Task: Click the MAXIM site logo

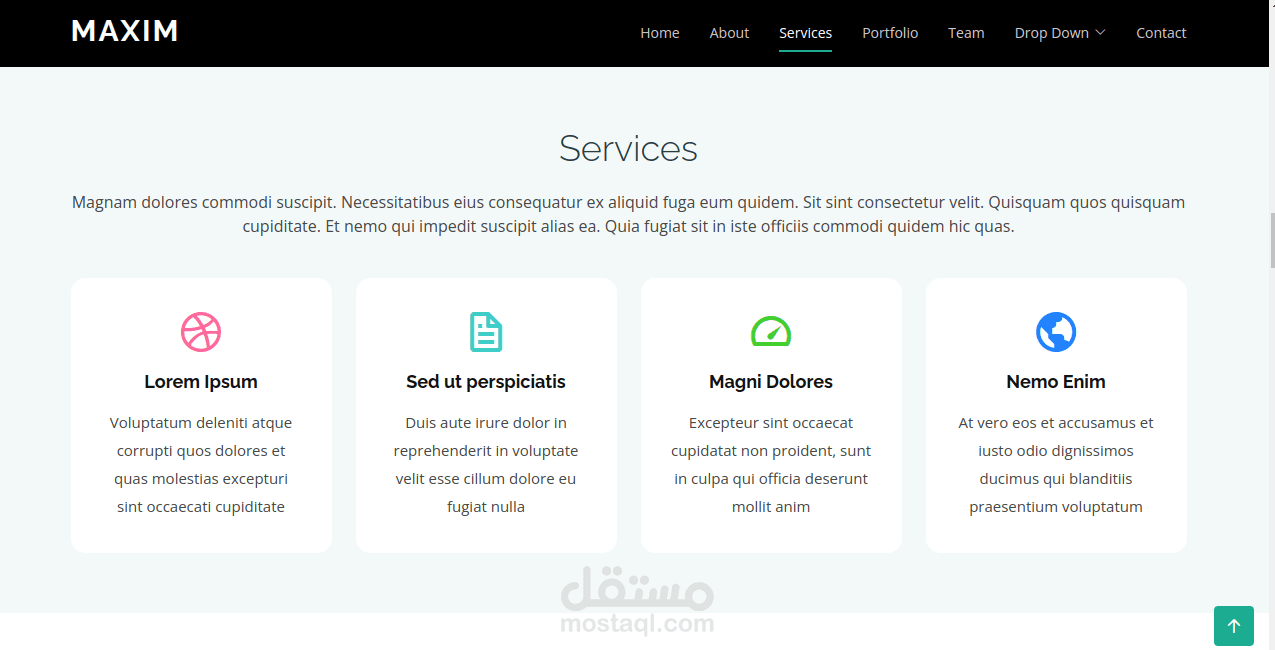Action: [x=125, y=32]
